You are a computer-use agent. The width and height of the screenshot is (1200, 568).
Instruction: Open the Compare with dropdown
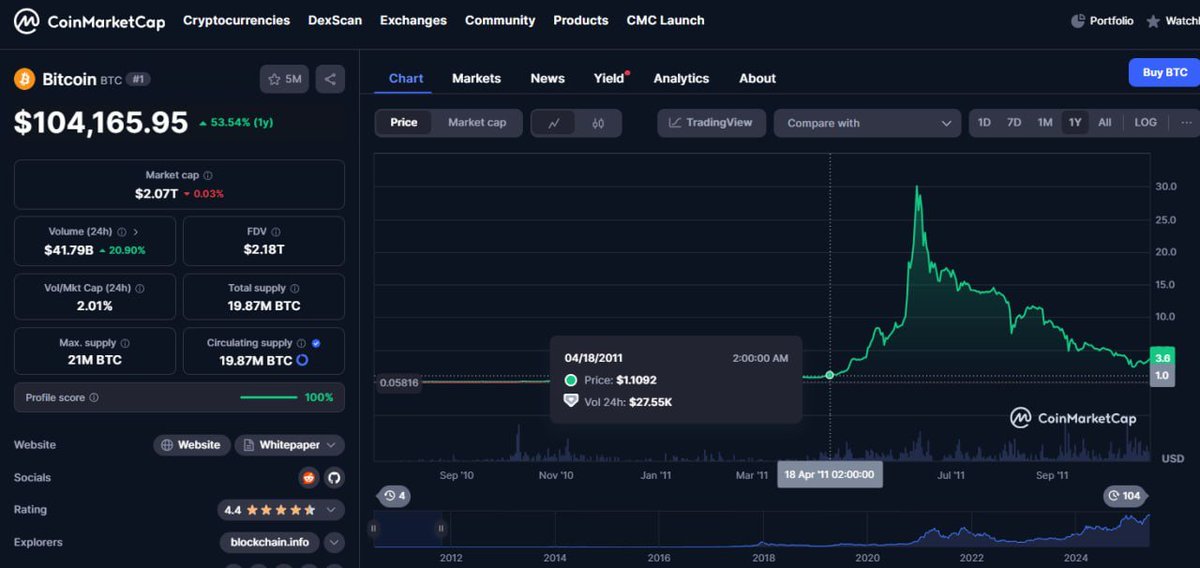867,123
